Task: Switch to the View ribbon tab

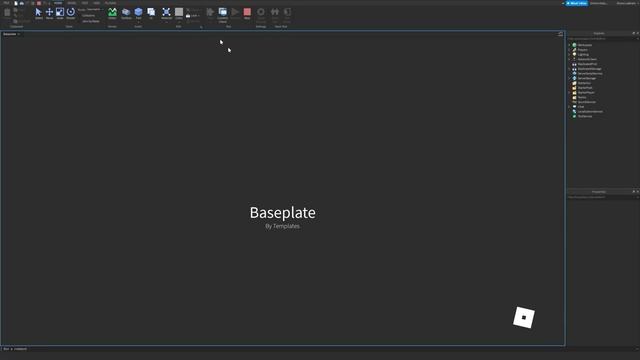Action: (96, 3)
